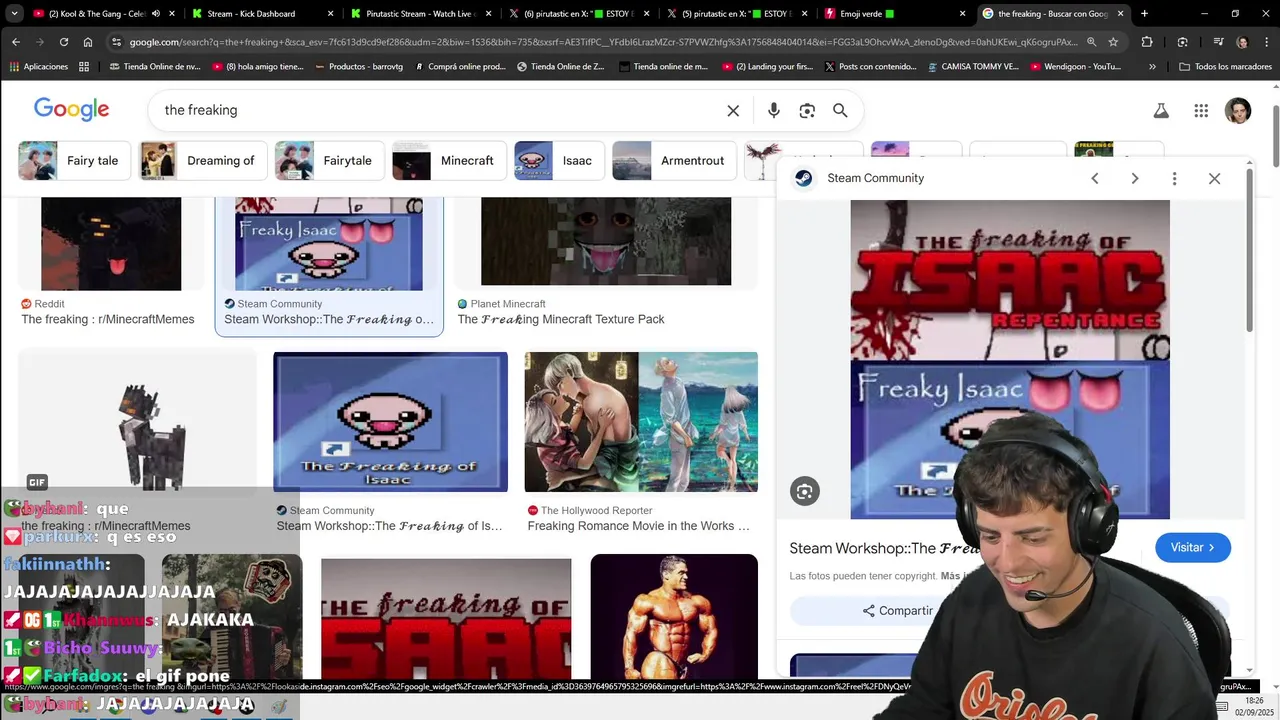Open the Aplicaciones bookmark
The image size is (1280, 720).
(38, 66)
